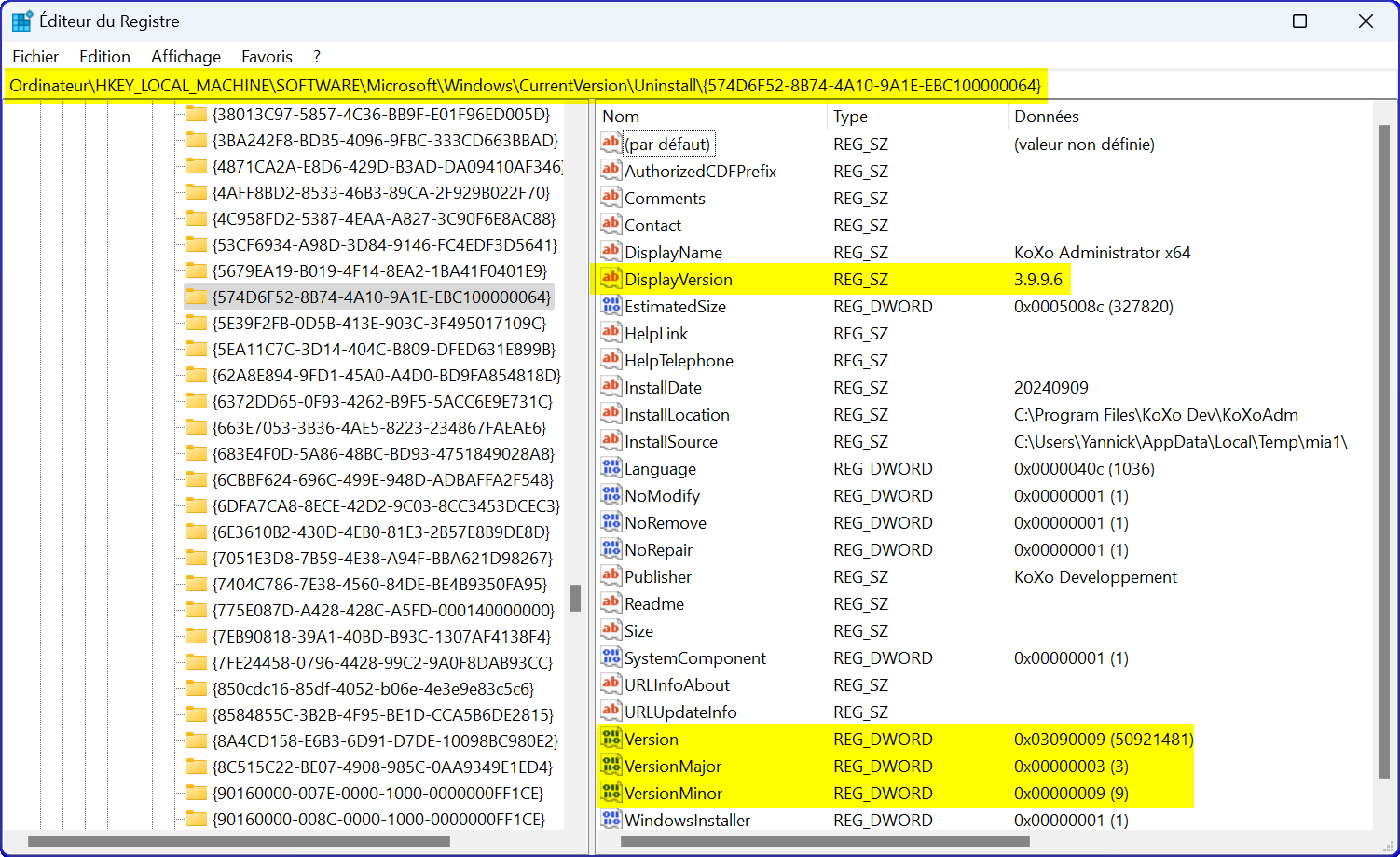Click the string icon next to Contact

[611, 224]
